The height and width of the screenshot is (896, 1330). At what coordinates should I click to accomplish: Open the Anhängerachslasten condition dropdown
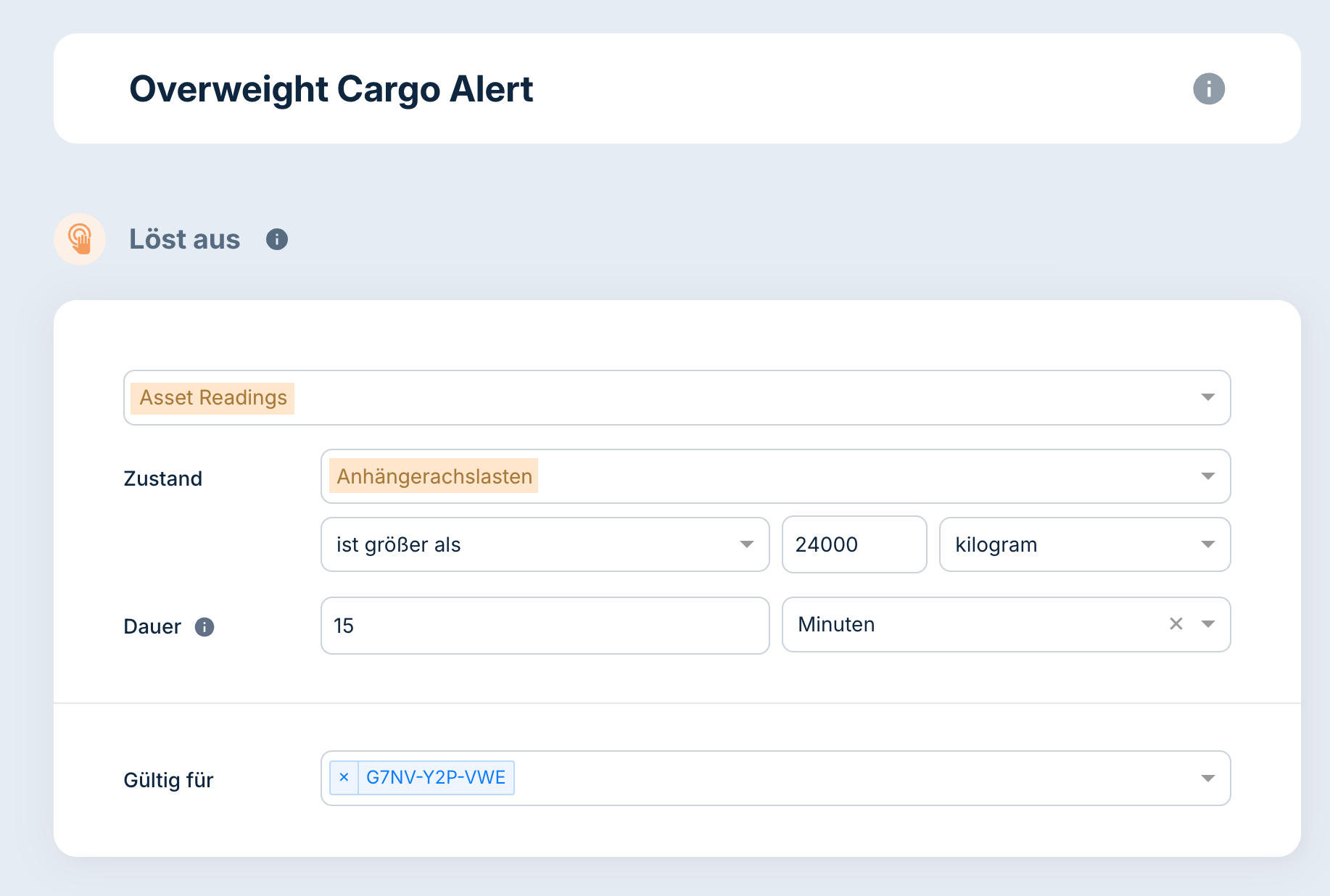click(1207, 476)
